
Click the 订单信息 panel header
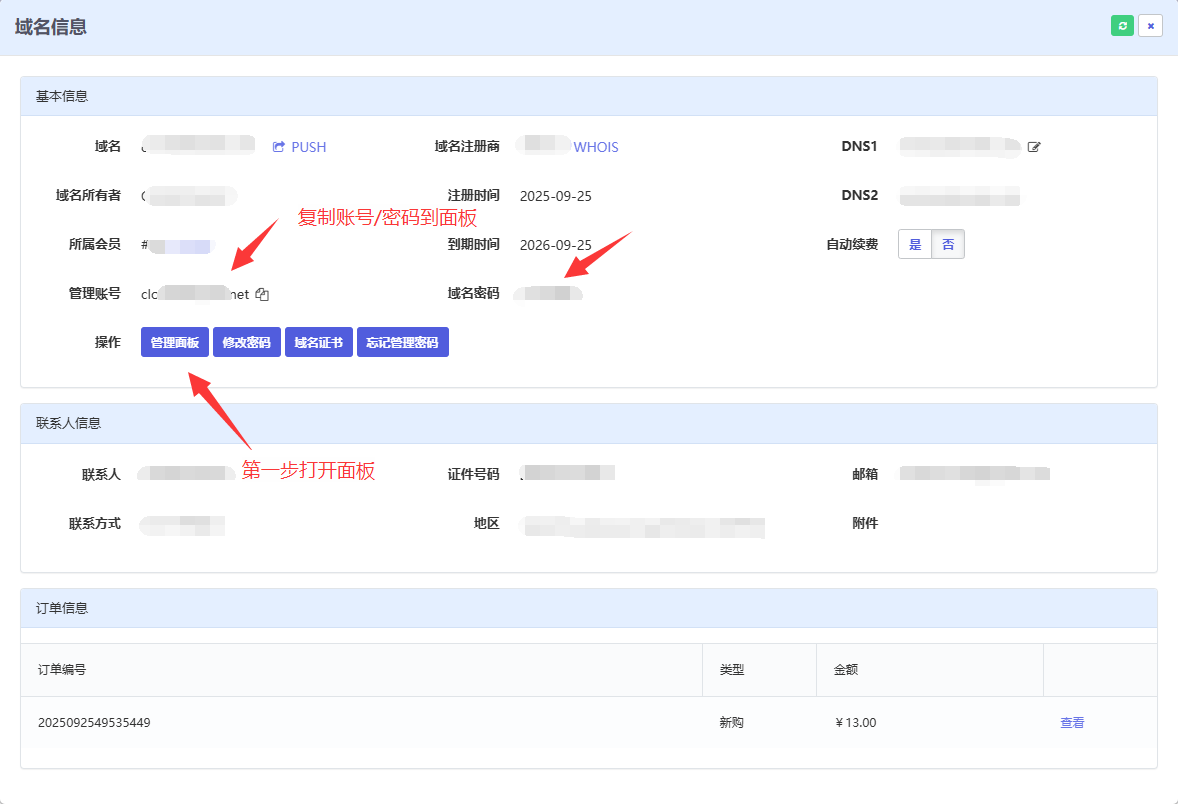[x=62, y=608]
